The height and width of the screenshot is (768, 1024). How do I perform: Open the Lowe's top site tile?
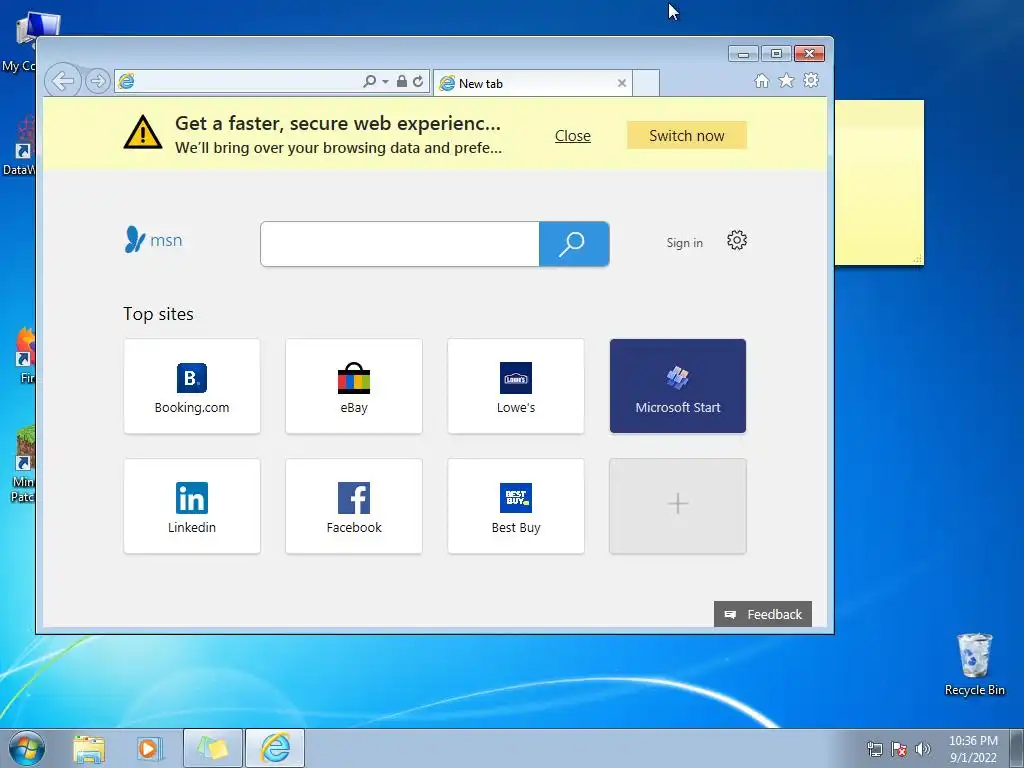516,386
